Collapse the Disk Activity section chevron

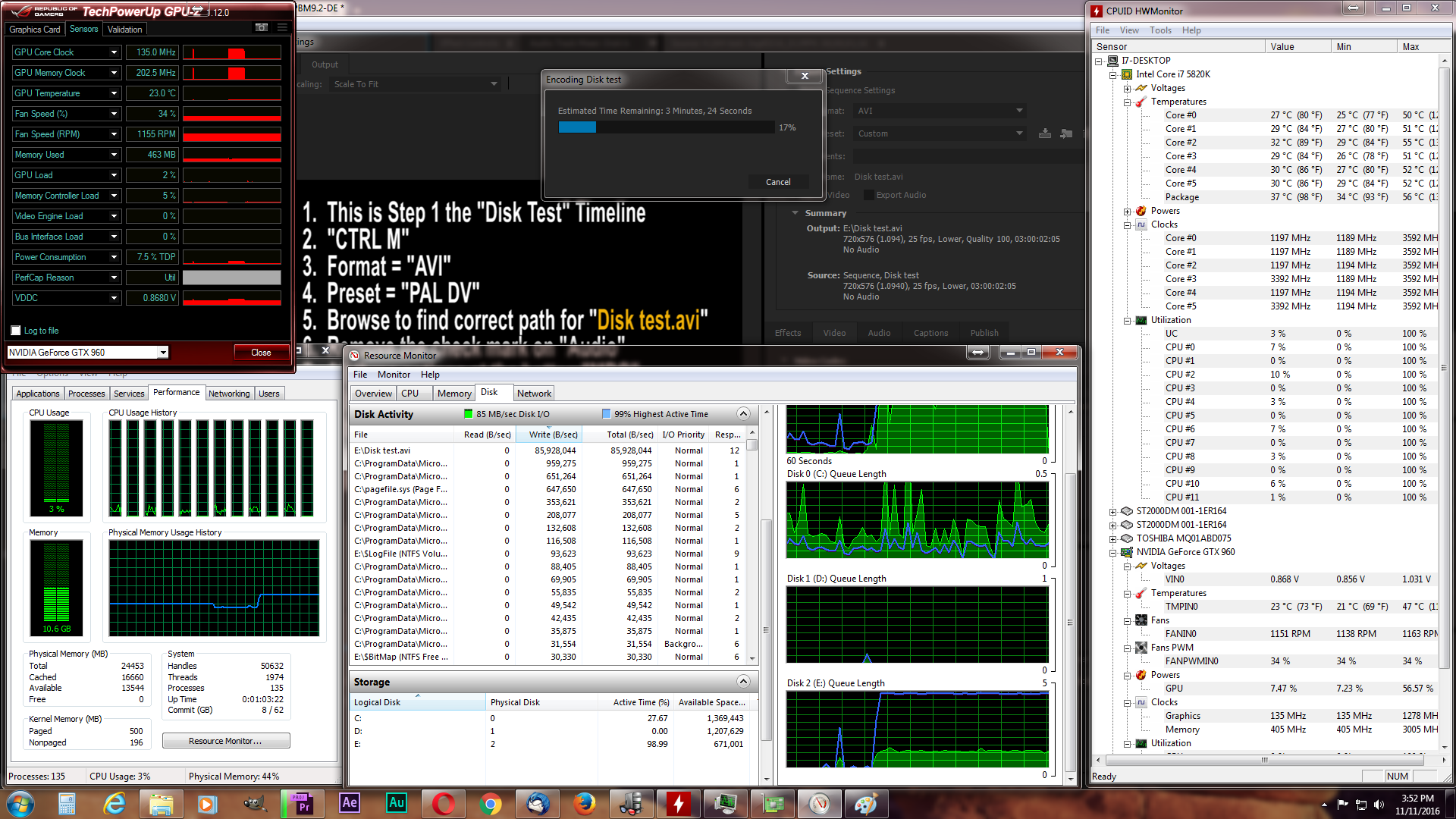pos(743,414)
